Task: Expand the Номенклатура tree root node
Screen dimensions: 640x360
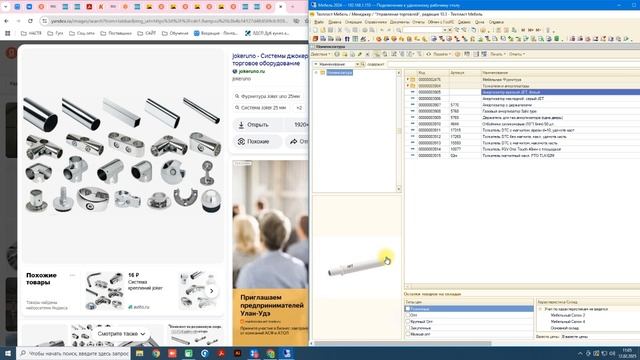Action: click(316, 73)
